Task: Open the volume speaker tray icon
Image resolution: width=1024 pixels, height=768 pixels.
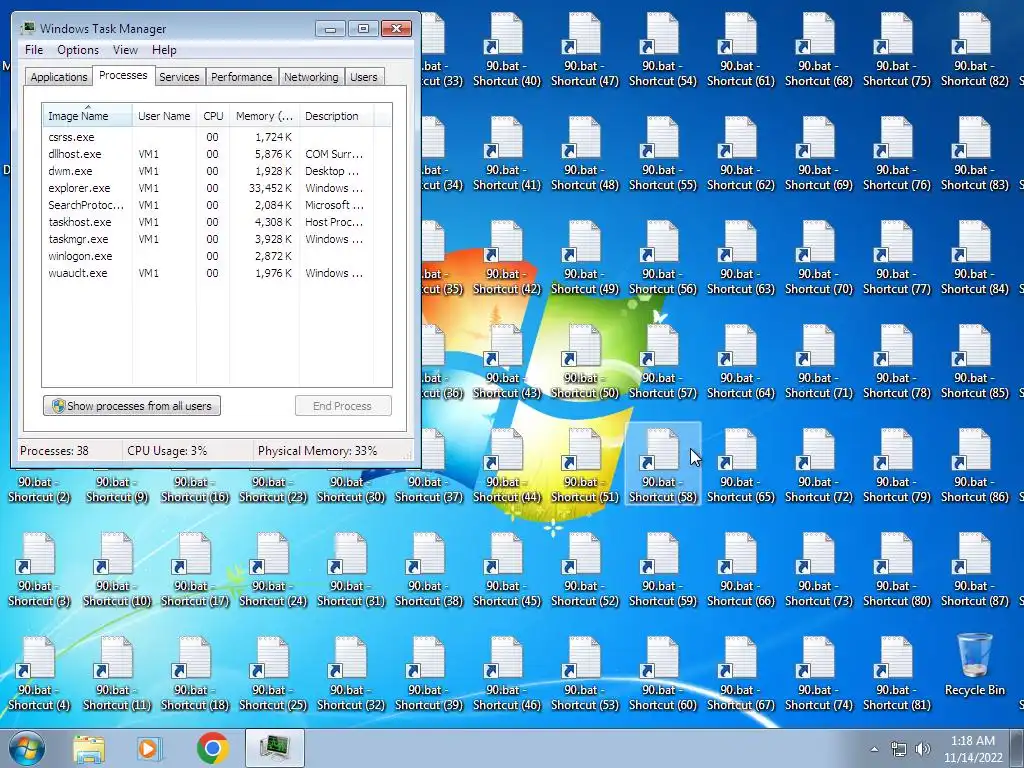Action: (x=922, y=749)
